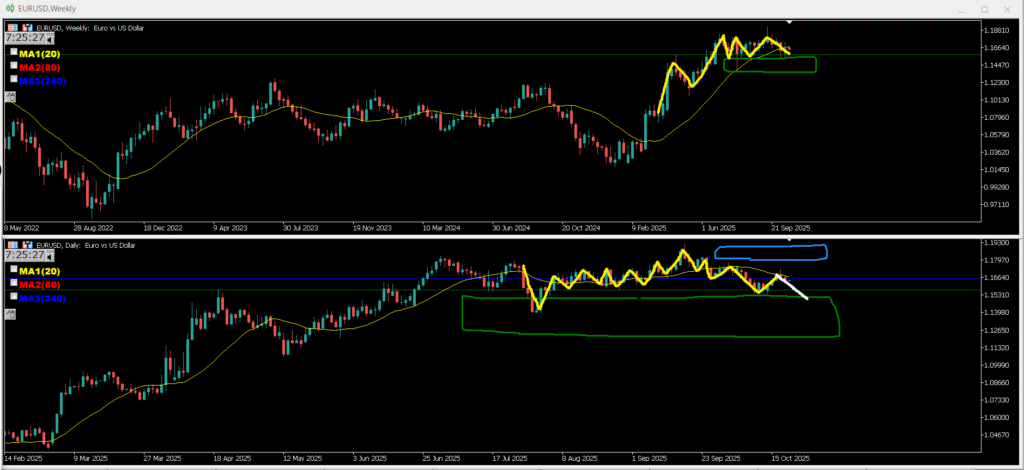Screen dimensions: 1024x470
Task: Click the small tool icon below MA3 on Weekly chart
Action: click(x=10, y=97)
